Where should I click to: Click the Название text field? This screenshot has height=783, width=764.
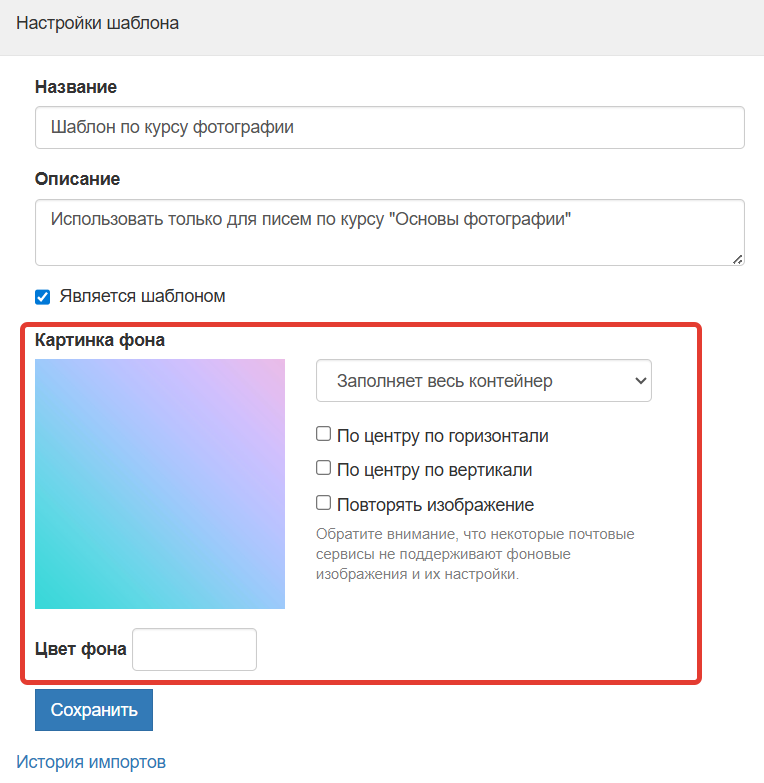coord(389,128)
